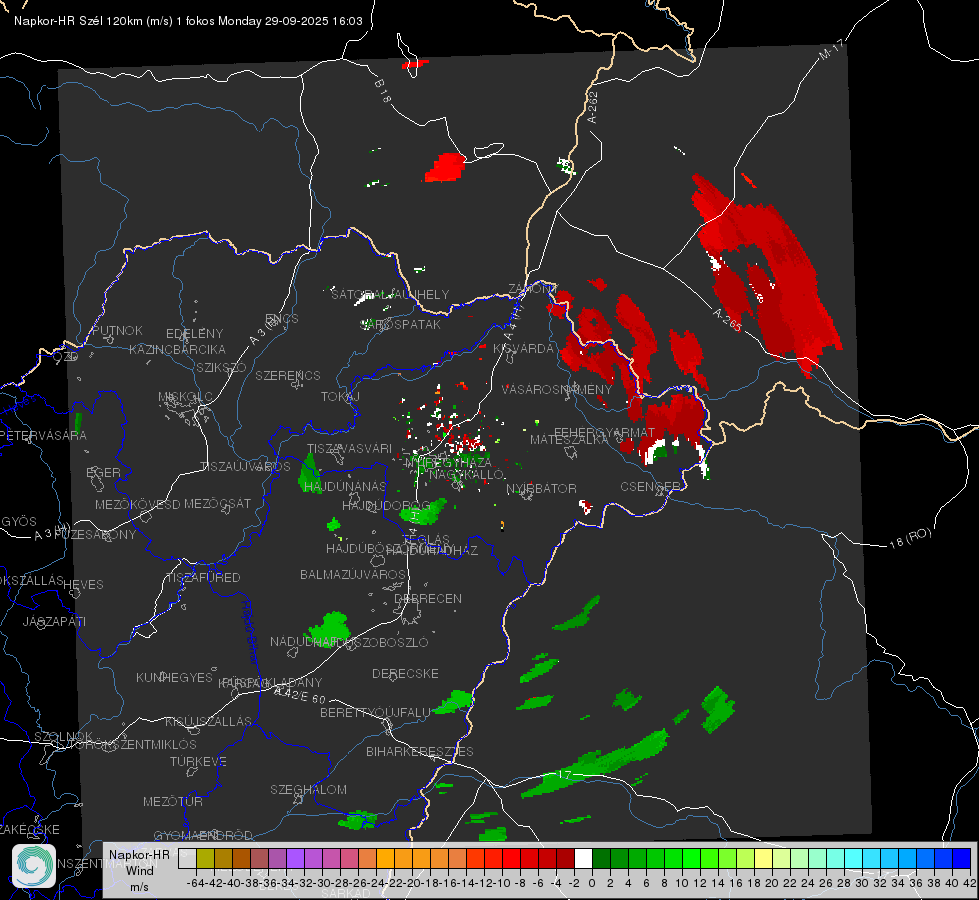The image size is (979, 900).
Task: Select the dark blue swatch ending the legend
Action: pyautogui.click(x=962, y=858)
